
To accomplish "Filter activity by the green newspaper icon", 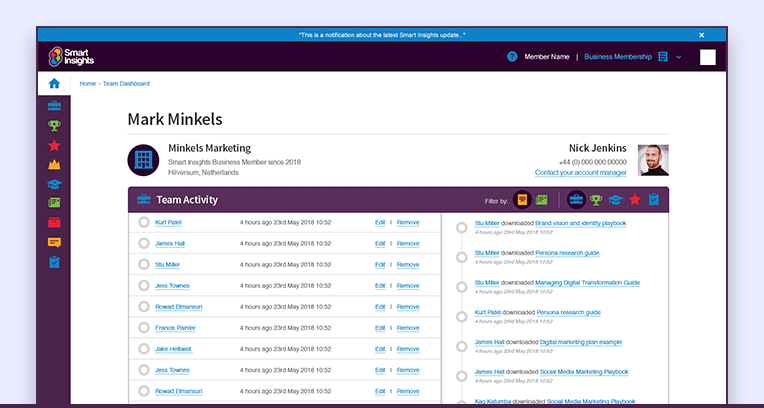I will pyautogui.click(x=541, y=199).
